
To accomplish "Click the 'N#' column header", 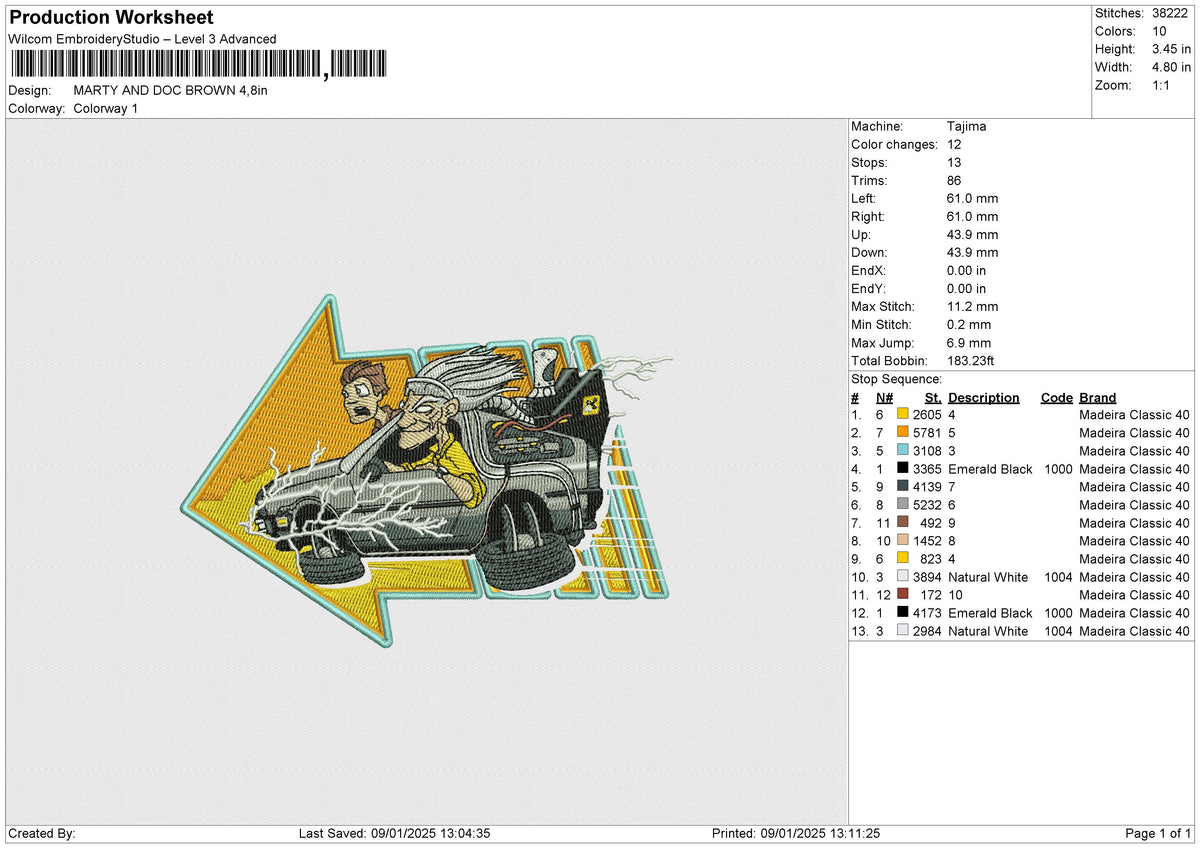I will (x=884, y=397).
